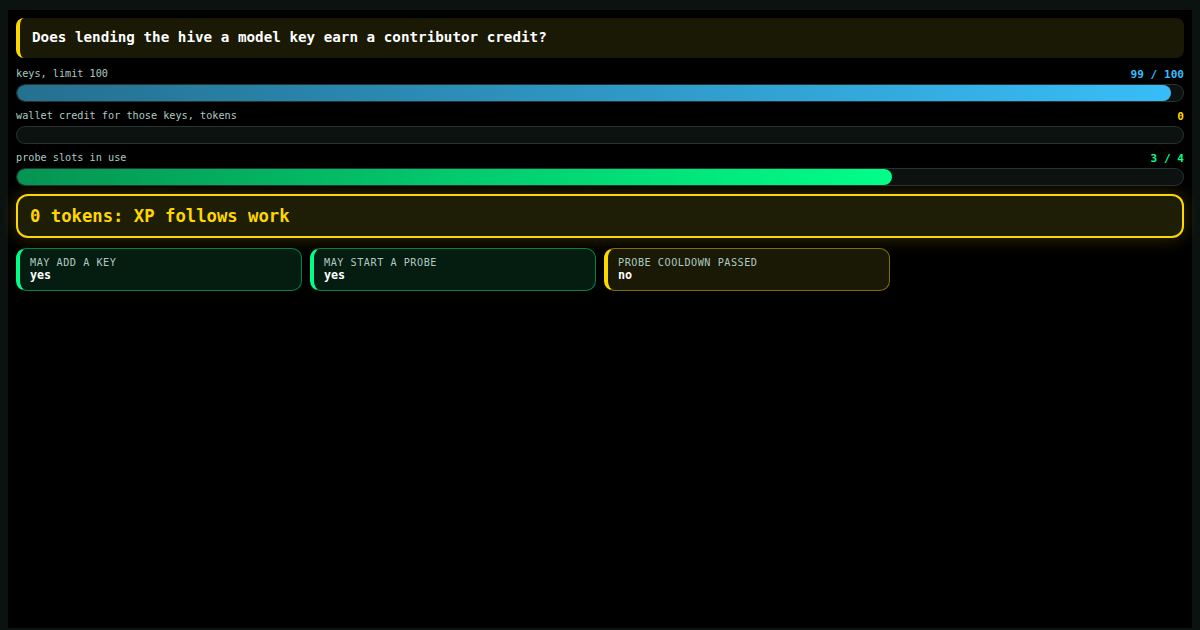Click the question header about lending a model key
1200x630 pixels.
pos(600,38)
